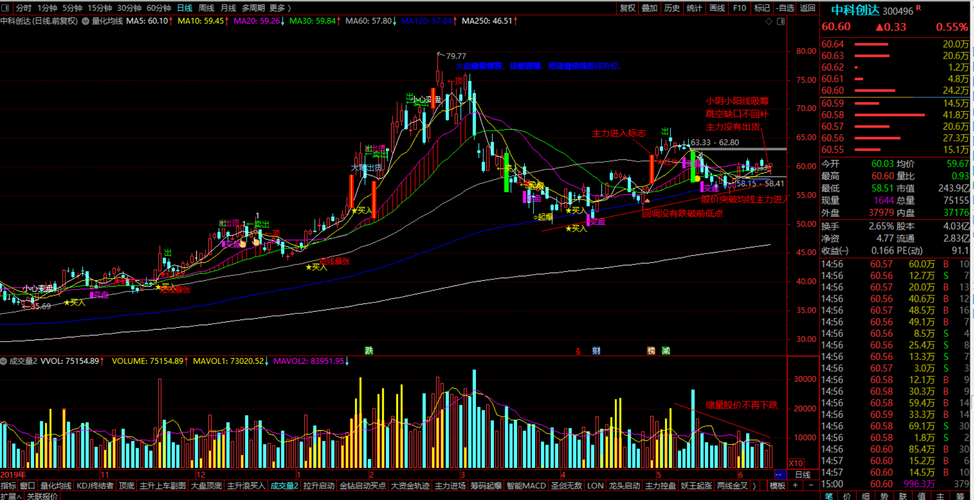Toggle 叠加 overlay mode

[650, 8]
